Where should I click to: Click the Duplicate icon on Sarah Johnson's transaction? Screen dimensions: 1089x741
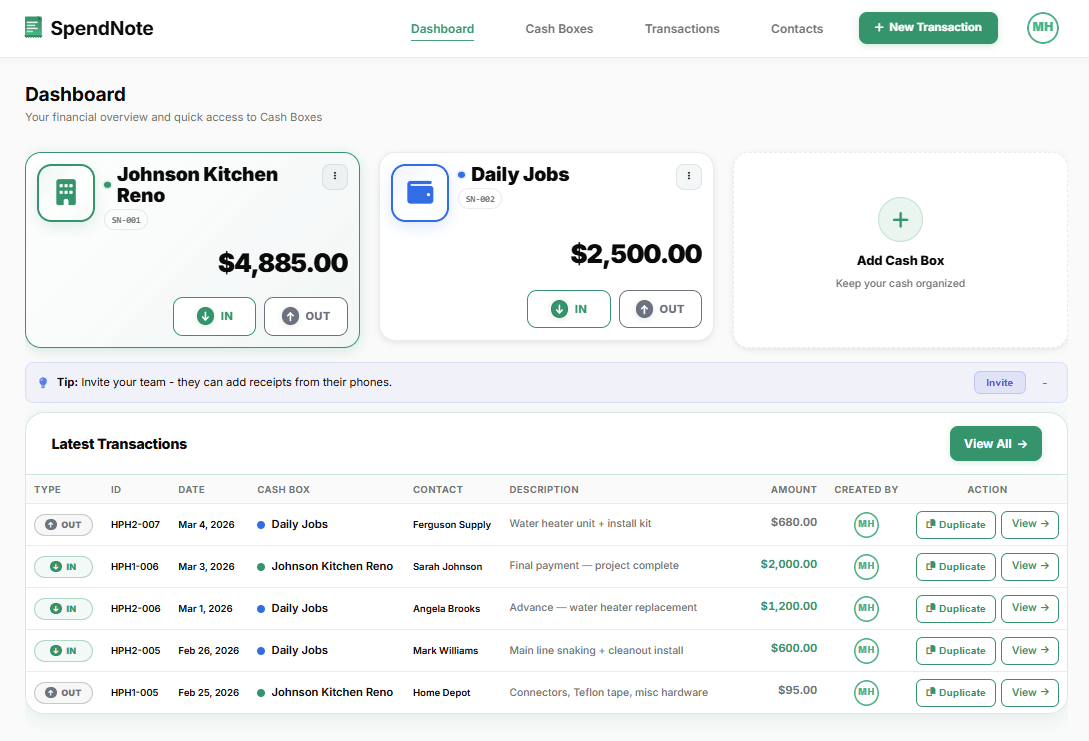pyautogui.click(x=930, y=566)
